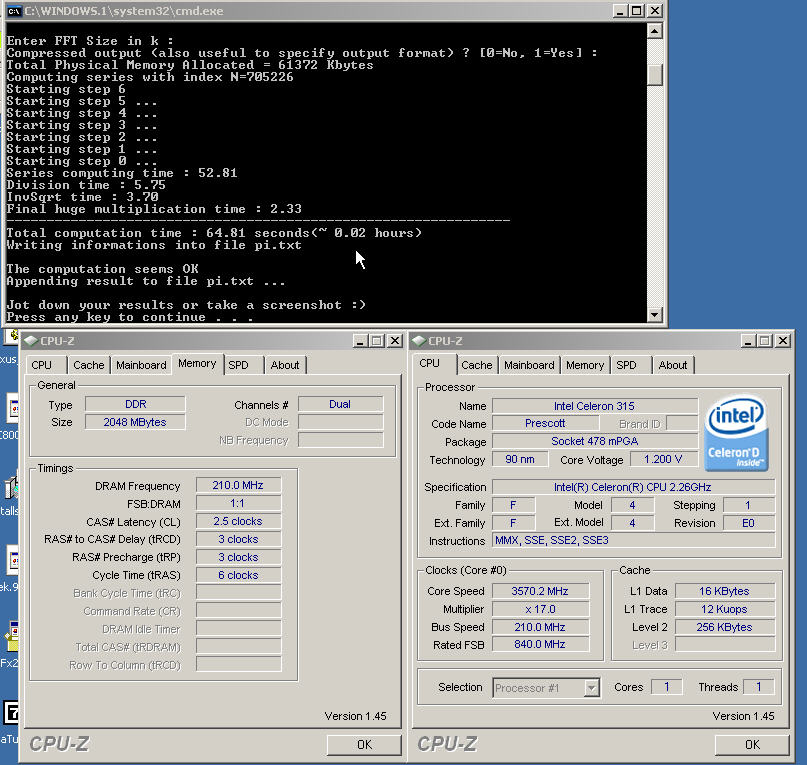Click the scroll-down arrow in cmd window

click(655, 315)
